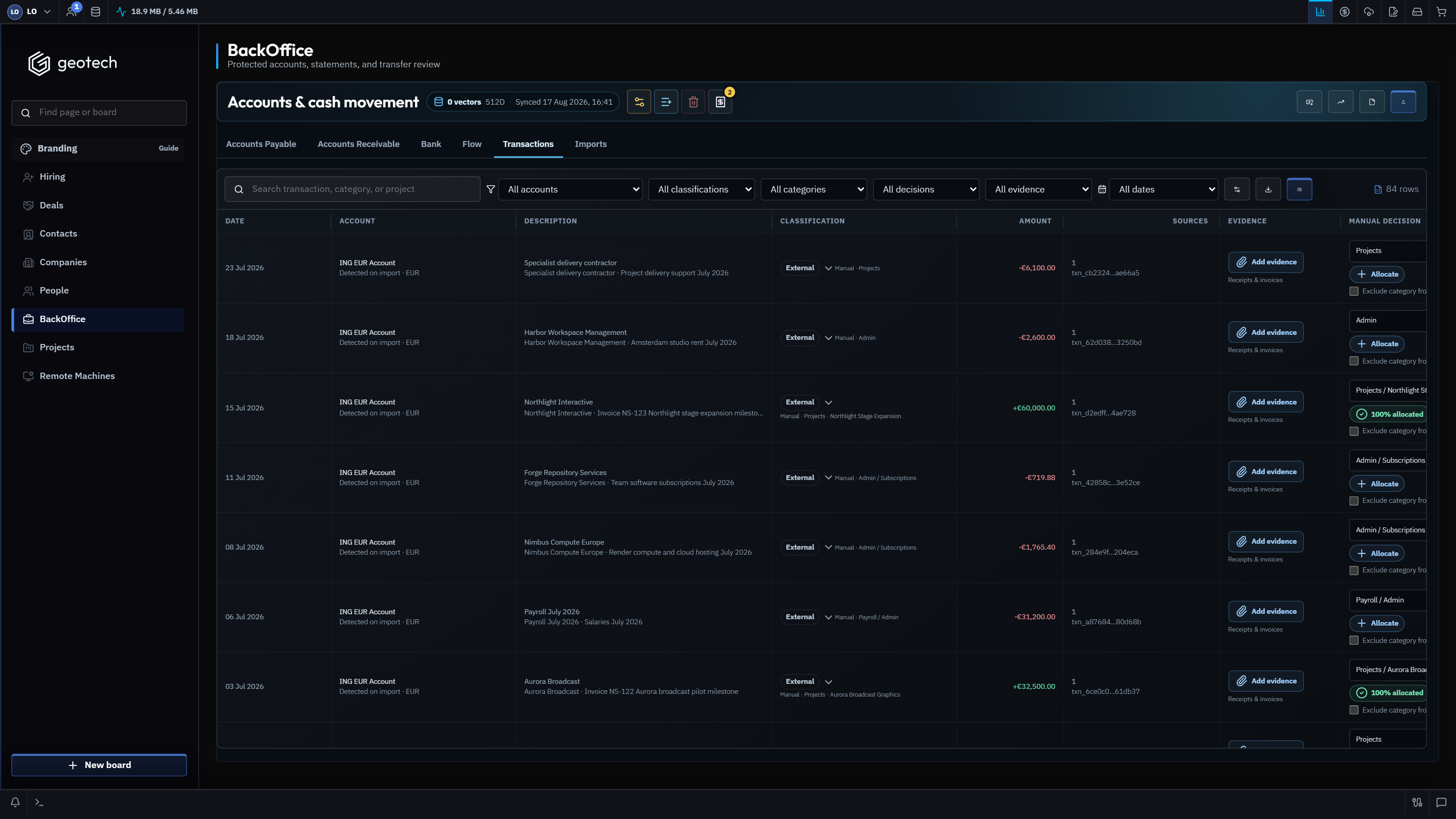Click the transaction search field
Screen dimensions: 1456x819
coord(352,189)
